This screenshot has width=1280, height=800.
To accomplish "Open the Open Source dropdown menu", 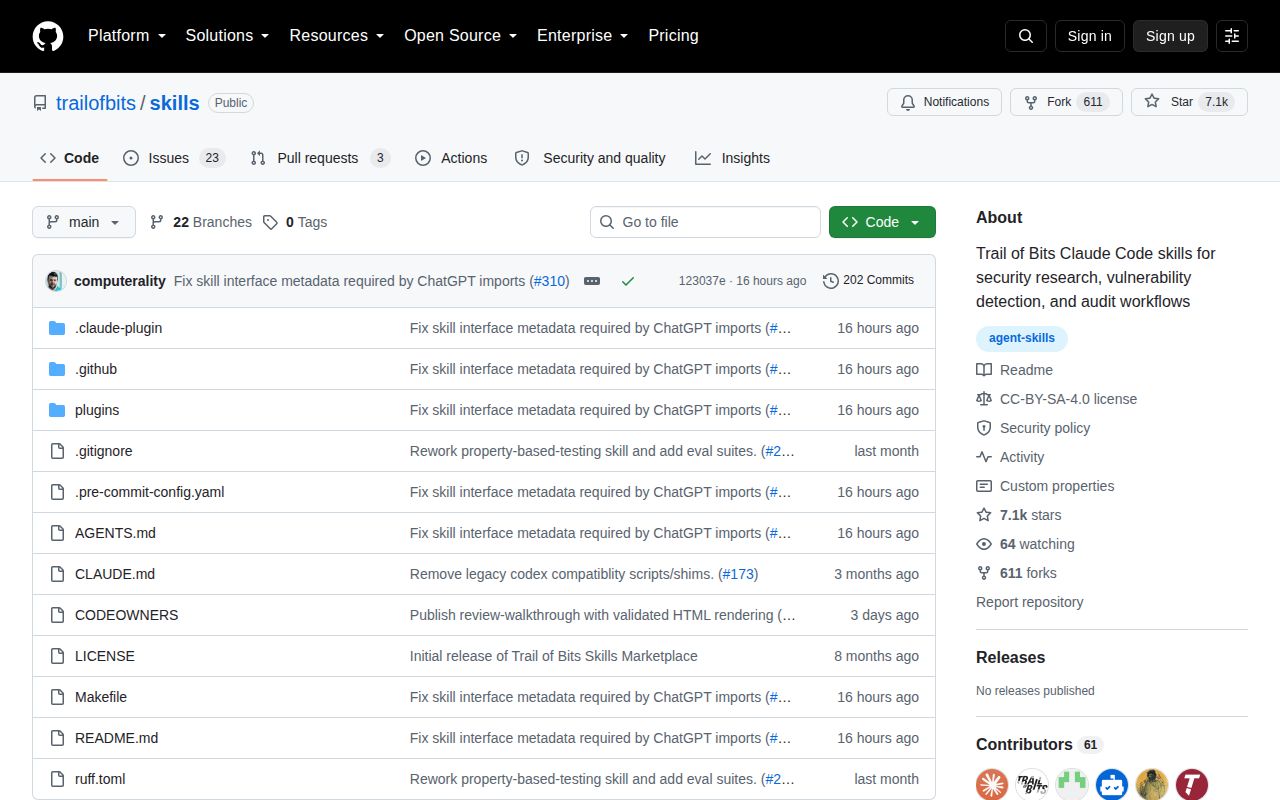I will (461, 36).
